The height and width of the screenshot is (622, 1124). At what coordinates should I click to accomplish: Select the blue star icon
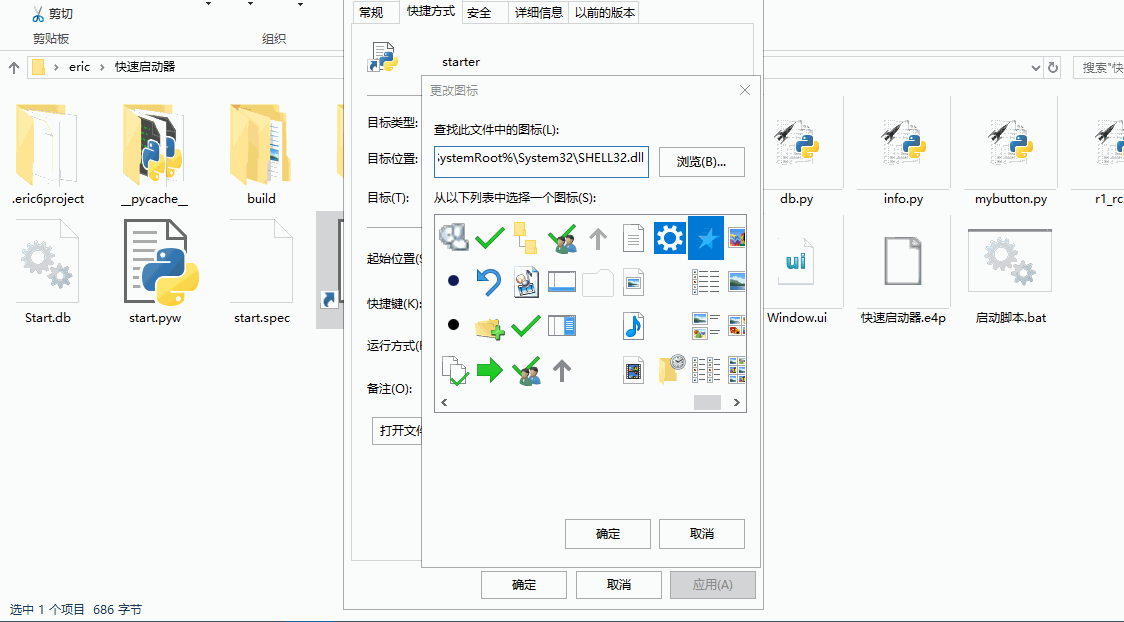[x=705, y=238]
